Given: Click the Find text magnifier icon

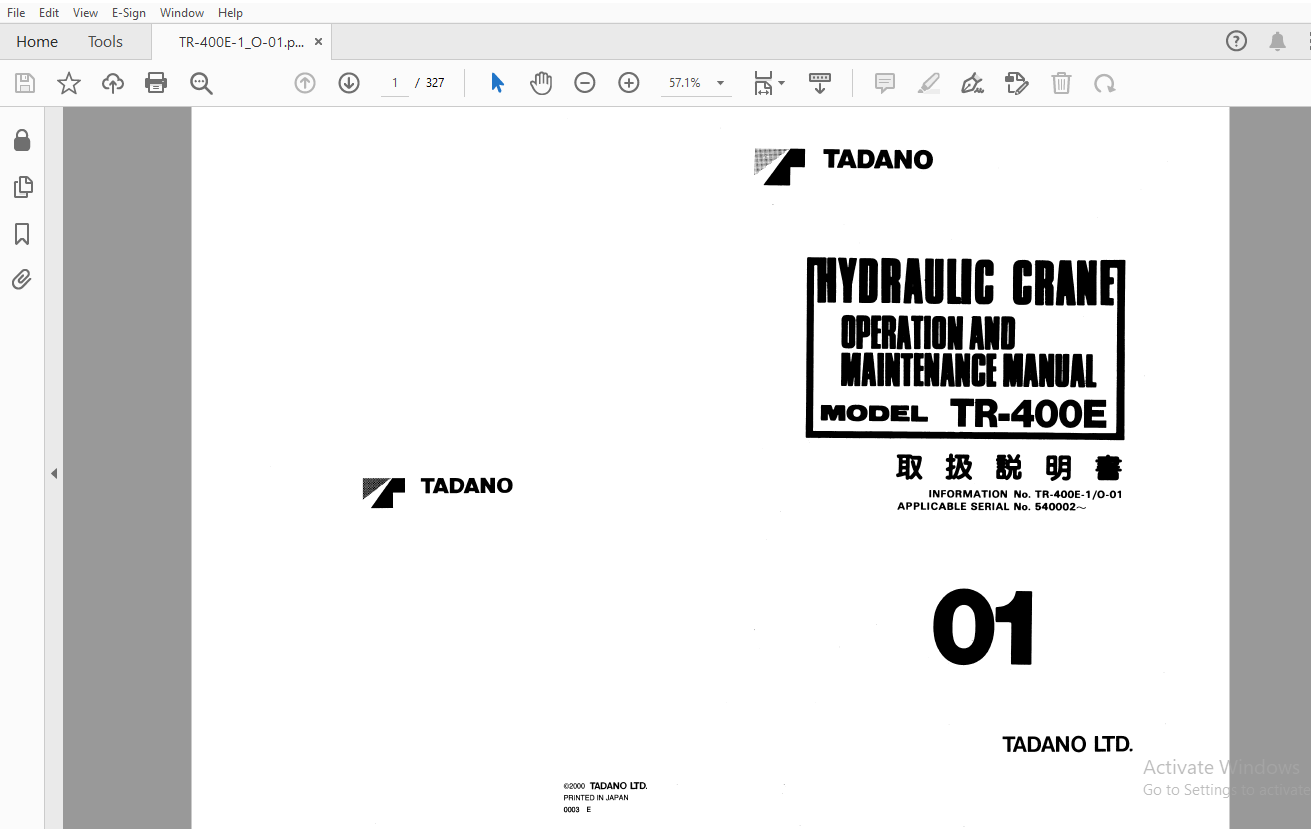Looking at the screenshot, I should [x=201, y=83].
